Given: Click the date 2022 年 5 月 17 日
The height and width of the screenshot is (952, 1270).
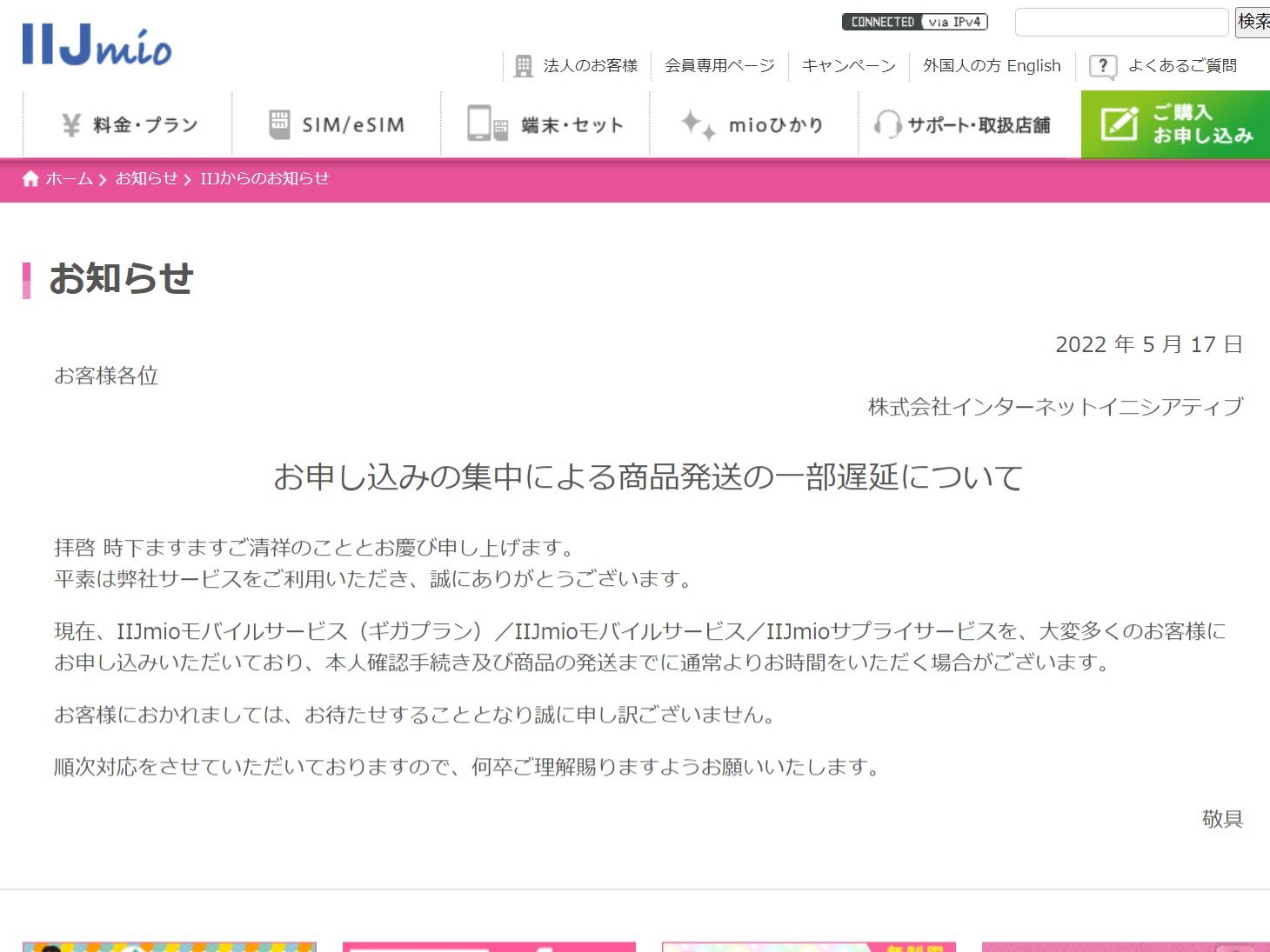Looking at the screenshot, I should click(x=1149, y=344).
